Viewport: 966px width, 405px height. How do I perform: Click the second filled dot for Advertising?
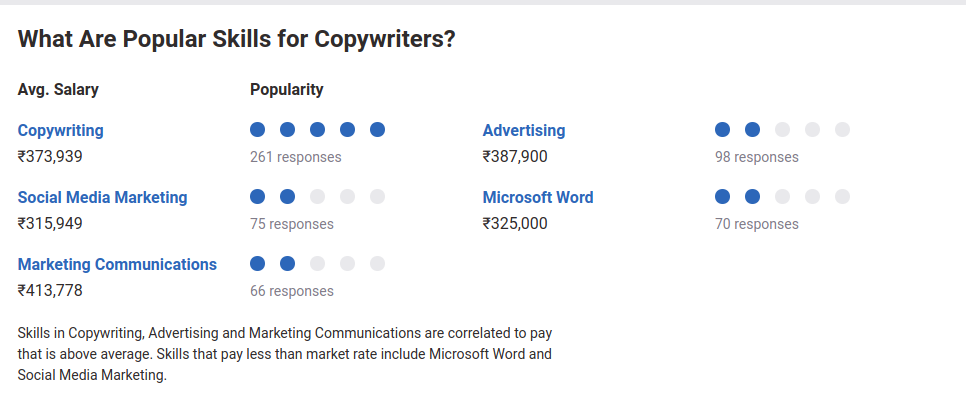(x=752, y=129)
